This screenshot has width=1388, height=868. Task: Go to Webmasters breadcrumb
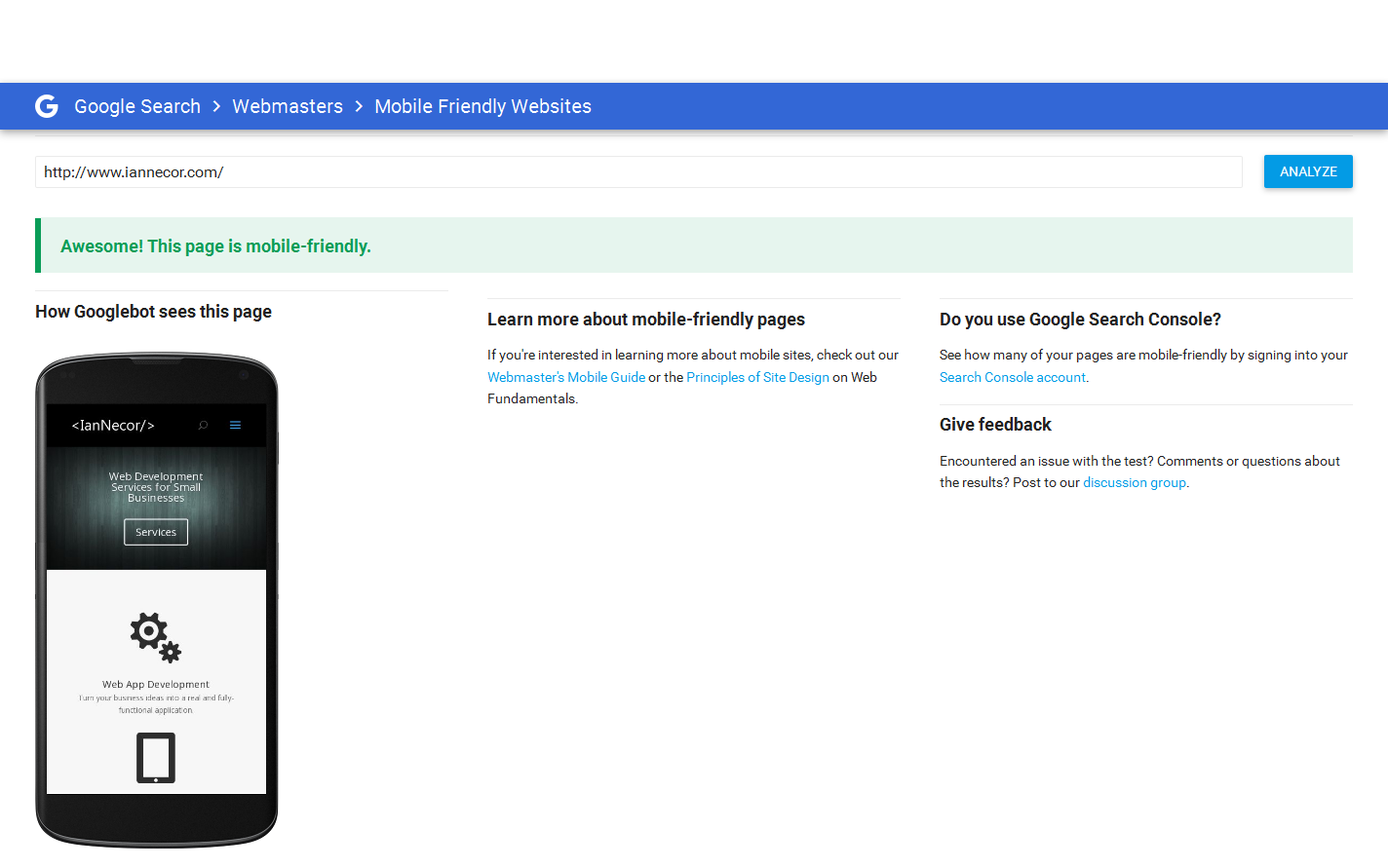[x=288, y=106]
